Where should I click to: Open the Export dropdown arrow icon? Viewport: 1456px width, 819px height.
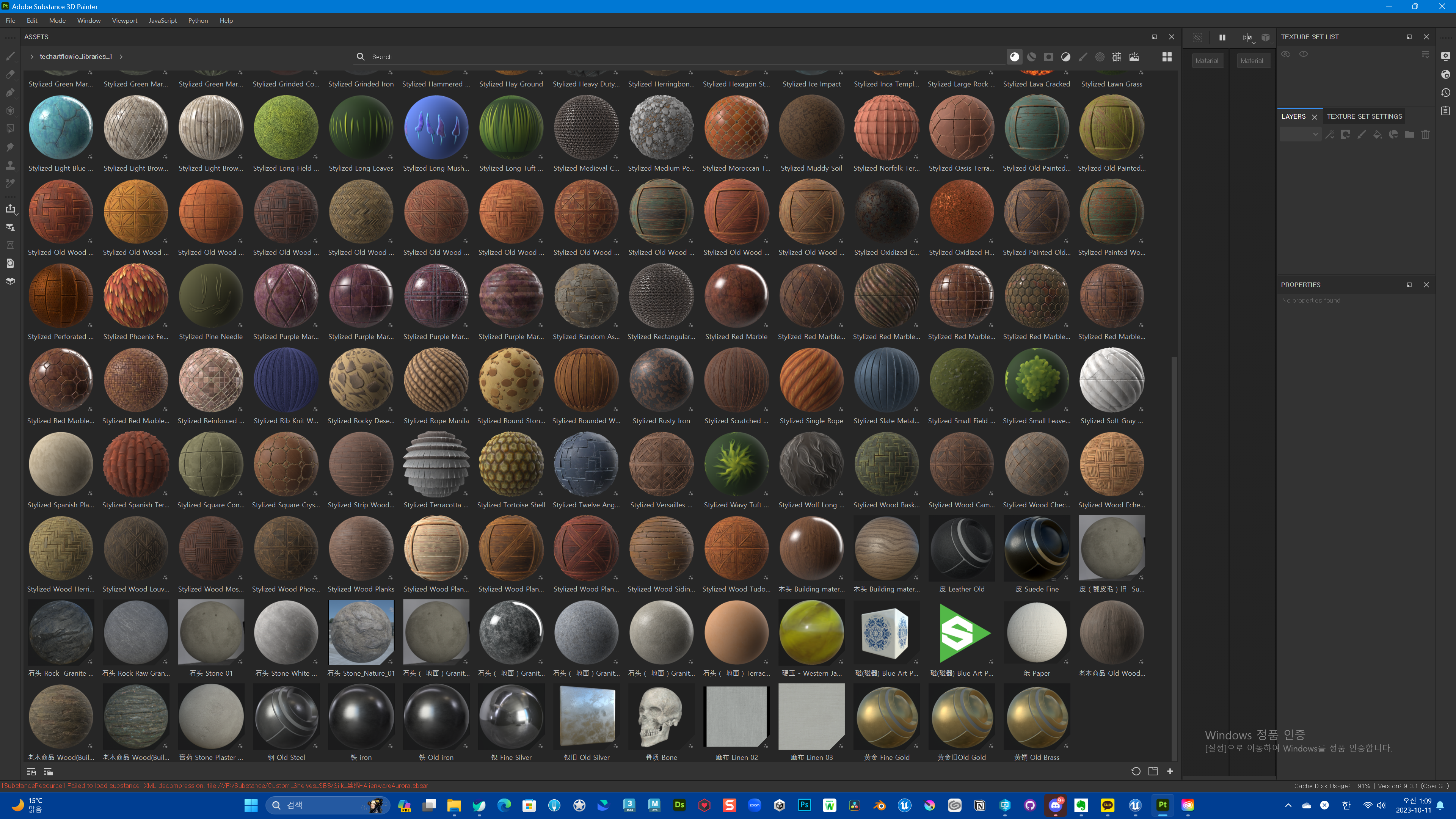(17, 214)
